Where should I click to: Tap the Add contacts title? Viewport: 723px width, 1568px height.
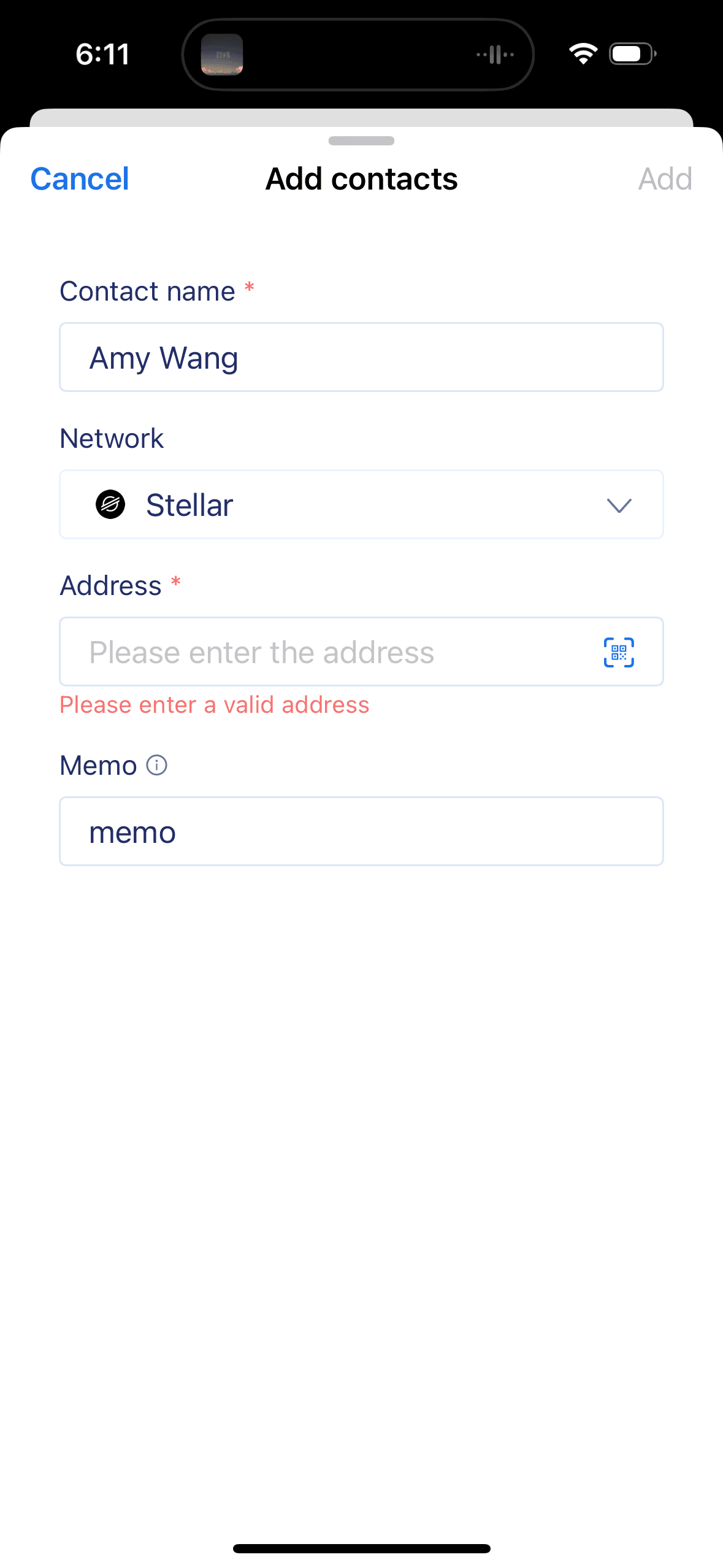tap(361, 179)
